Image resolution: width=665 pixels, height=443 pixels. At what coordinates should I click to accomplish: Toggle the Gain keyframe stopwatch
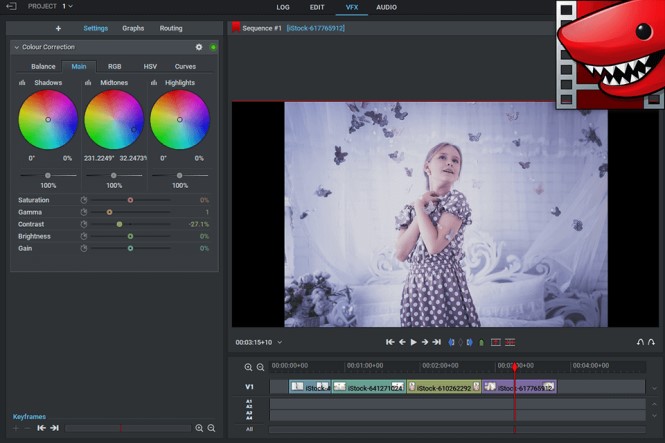coord(84,248)
